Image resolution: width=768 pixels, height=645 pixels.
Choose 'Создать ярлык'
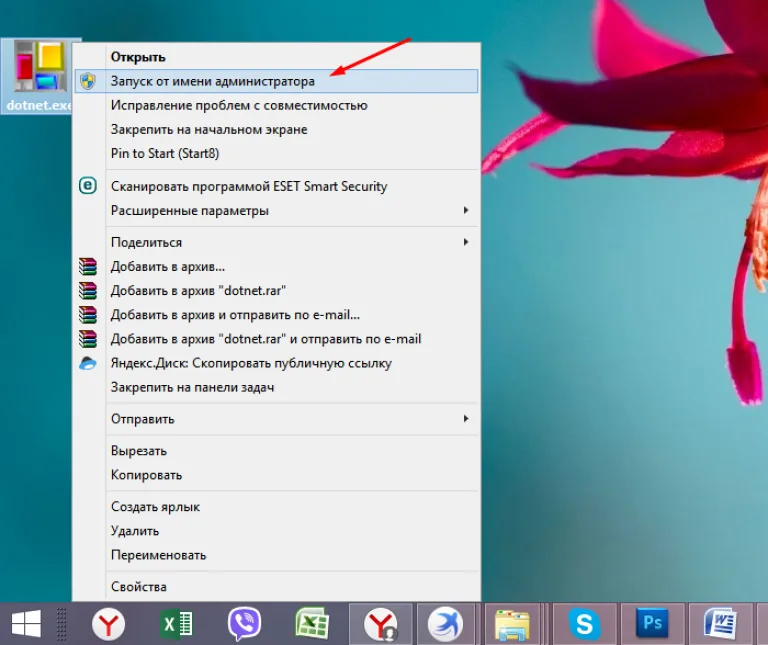coord(155,507)
